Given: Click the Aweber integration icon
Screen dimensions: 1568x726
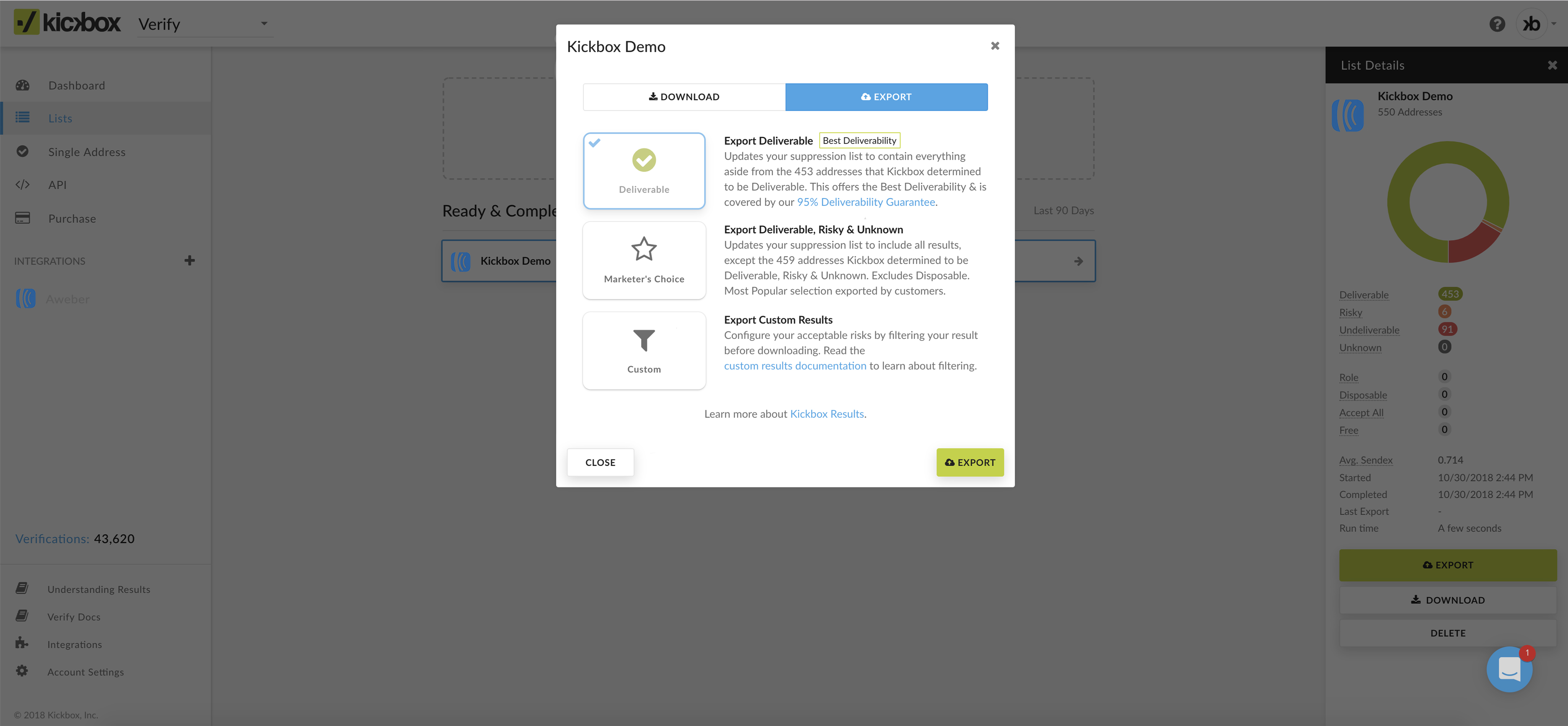Looking at the screenshot, I should click(26, 298).
